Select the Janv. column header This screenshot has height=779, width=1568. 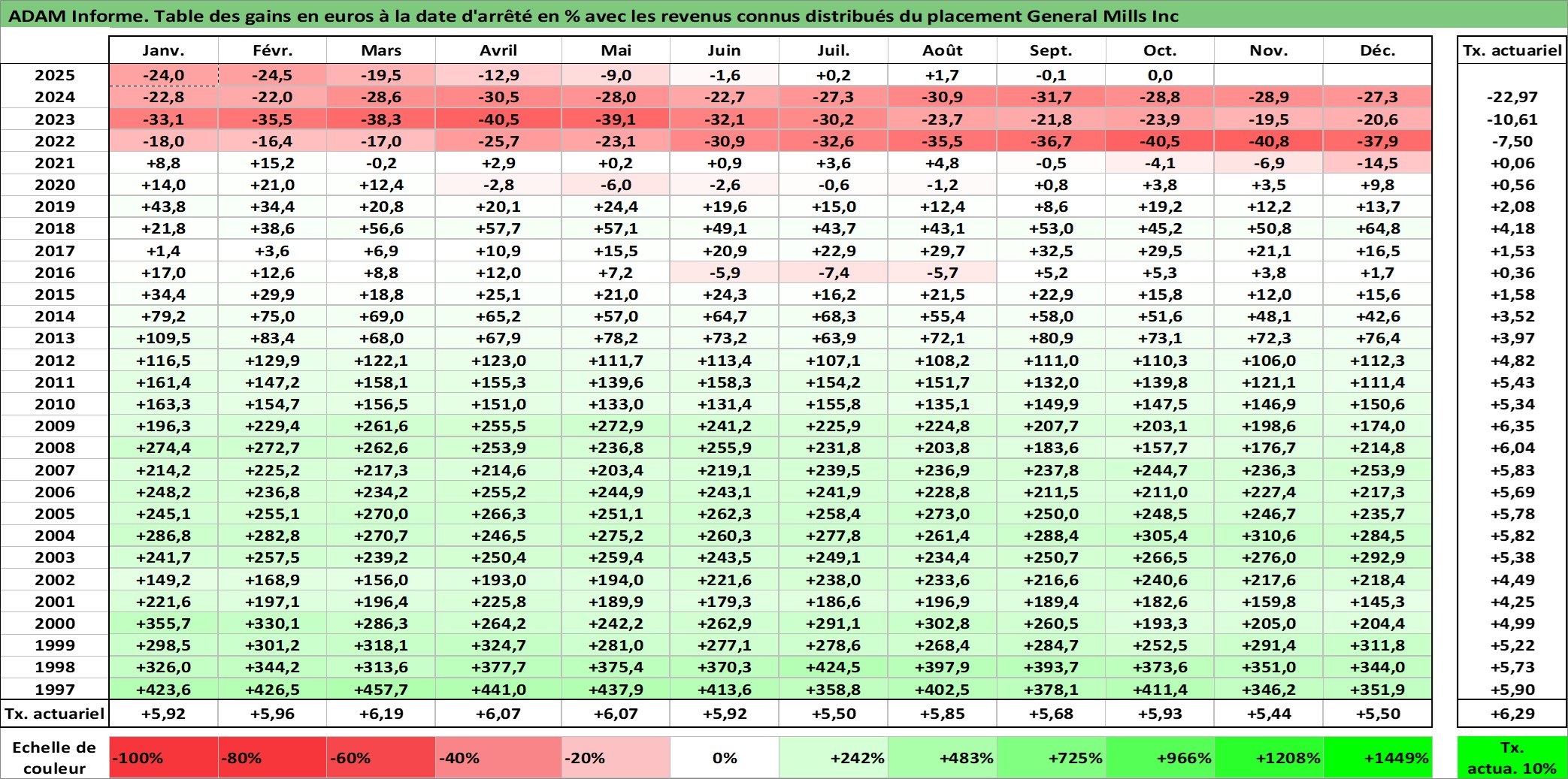pyautogui.click(x=163, y=50)
